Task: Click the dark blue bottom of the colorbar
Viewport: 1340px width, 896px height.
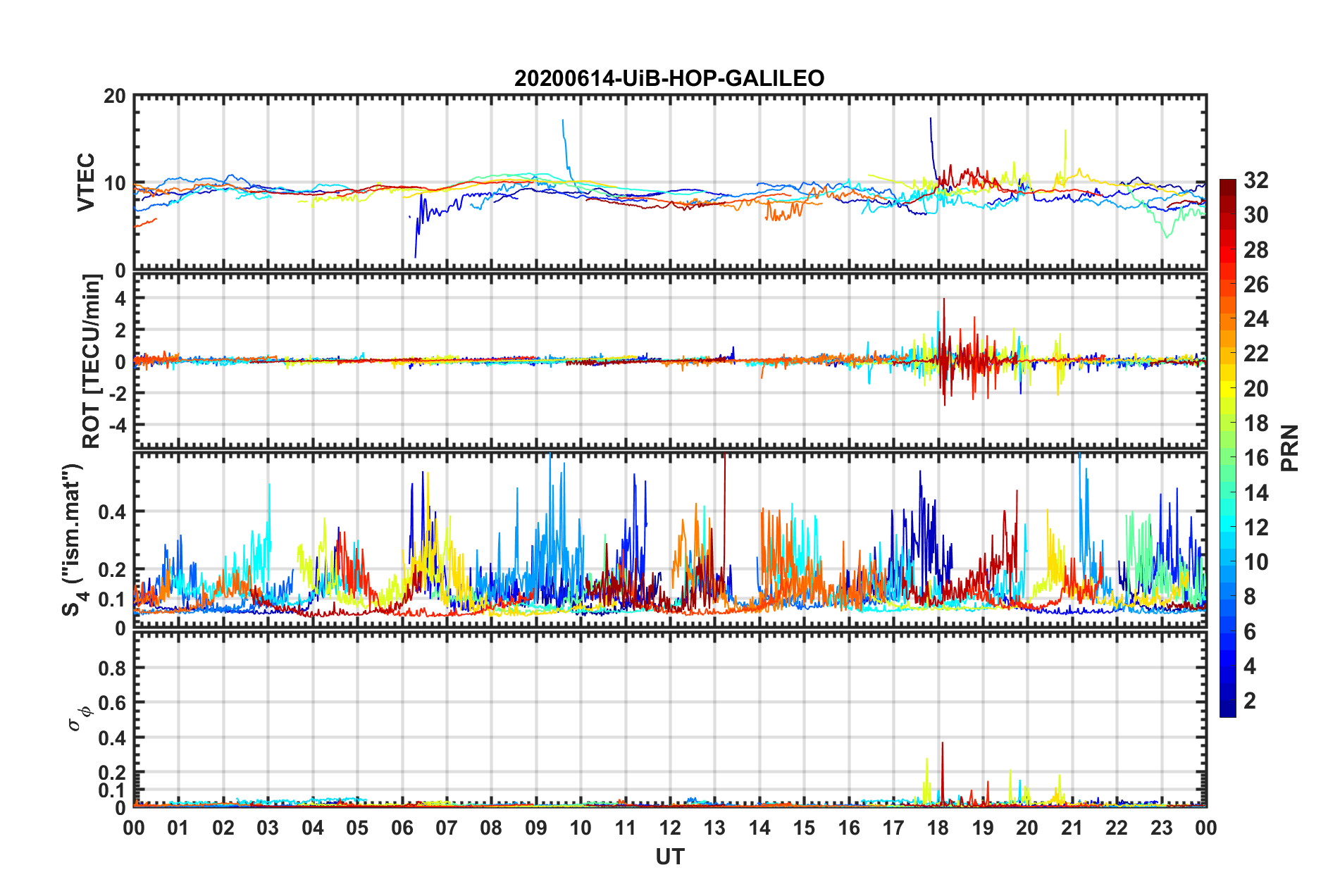Action: pos(1228,711)
